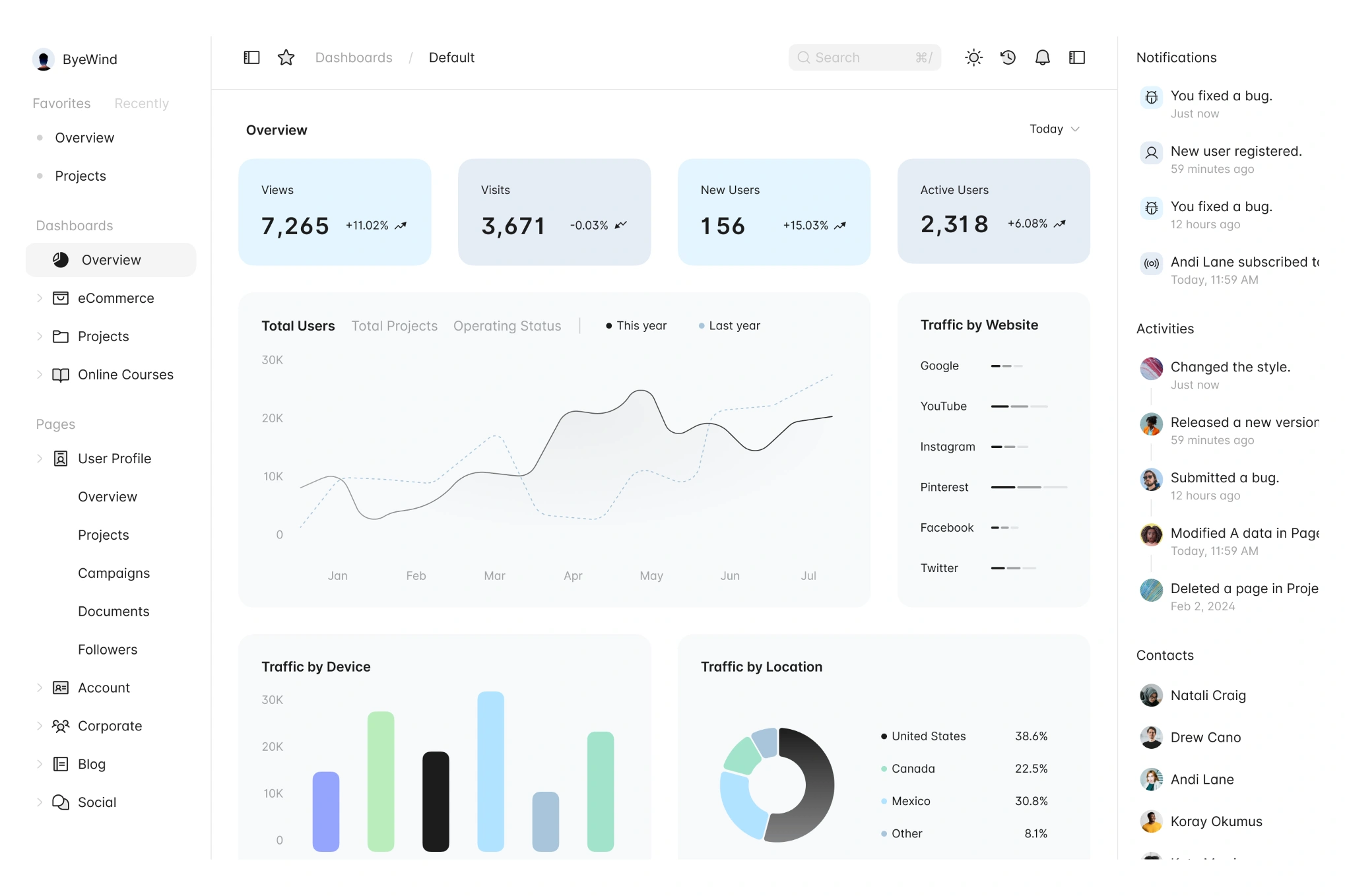Select the Total Users chart tab
The image size is (1345, 896).
(298, 326)
